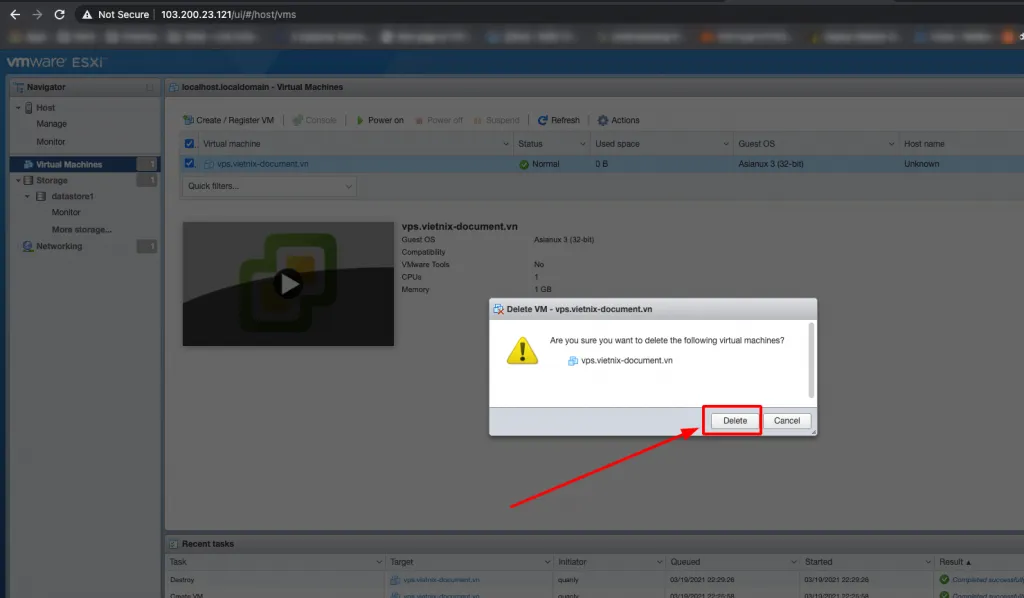Sort Recent tasks by the Result column
Image resolution: width=1024 pixels, height=598 pixels.
[955, 562]
